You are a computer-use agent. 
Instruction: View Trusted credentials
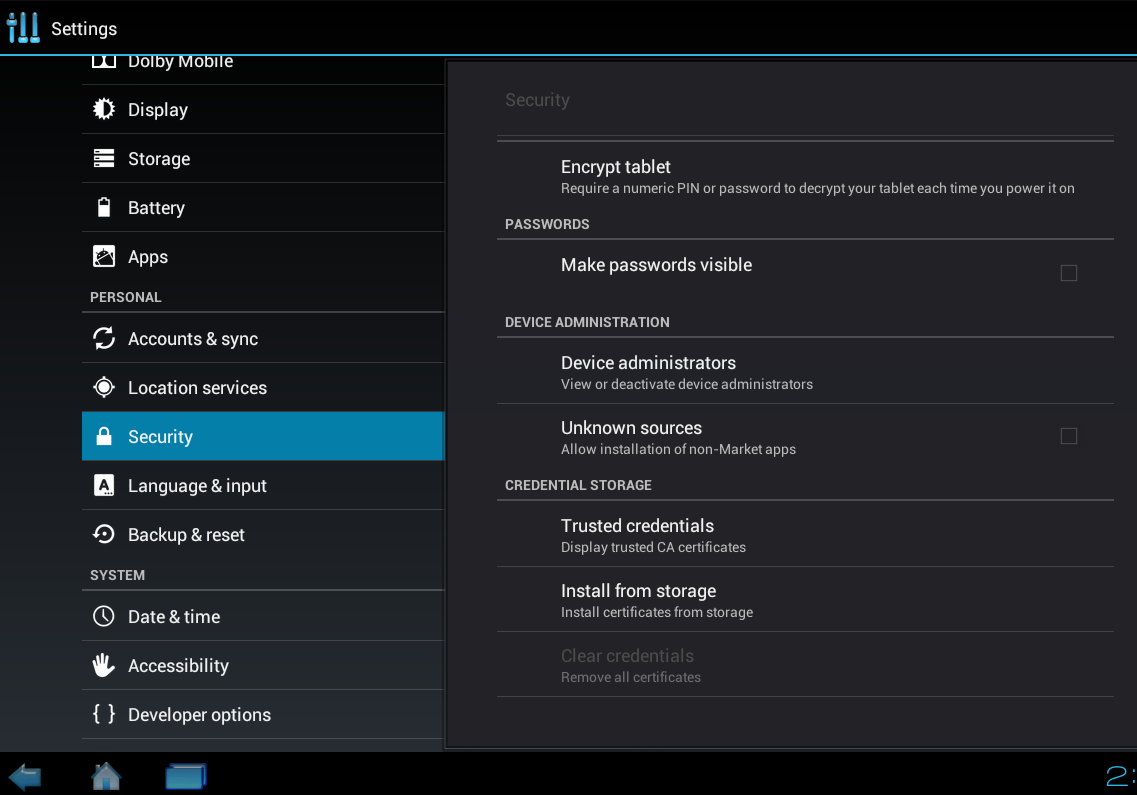click(x=805, y=535)
